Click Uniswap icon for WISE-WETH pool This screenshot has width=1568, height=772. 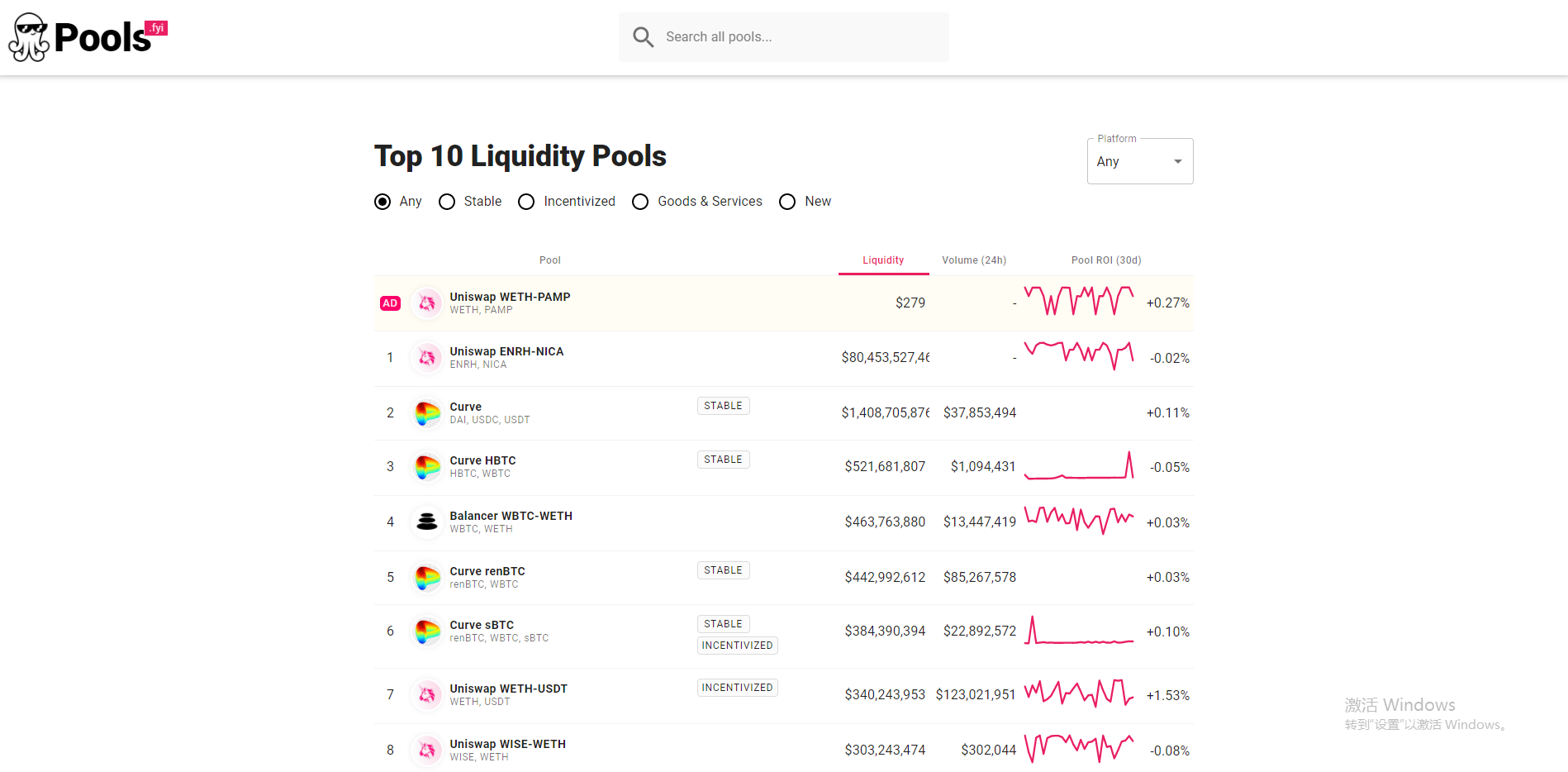[426, 750]
